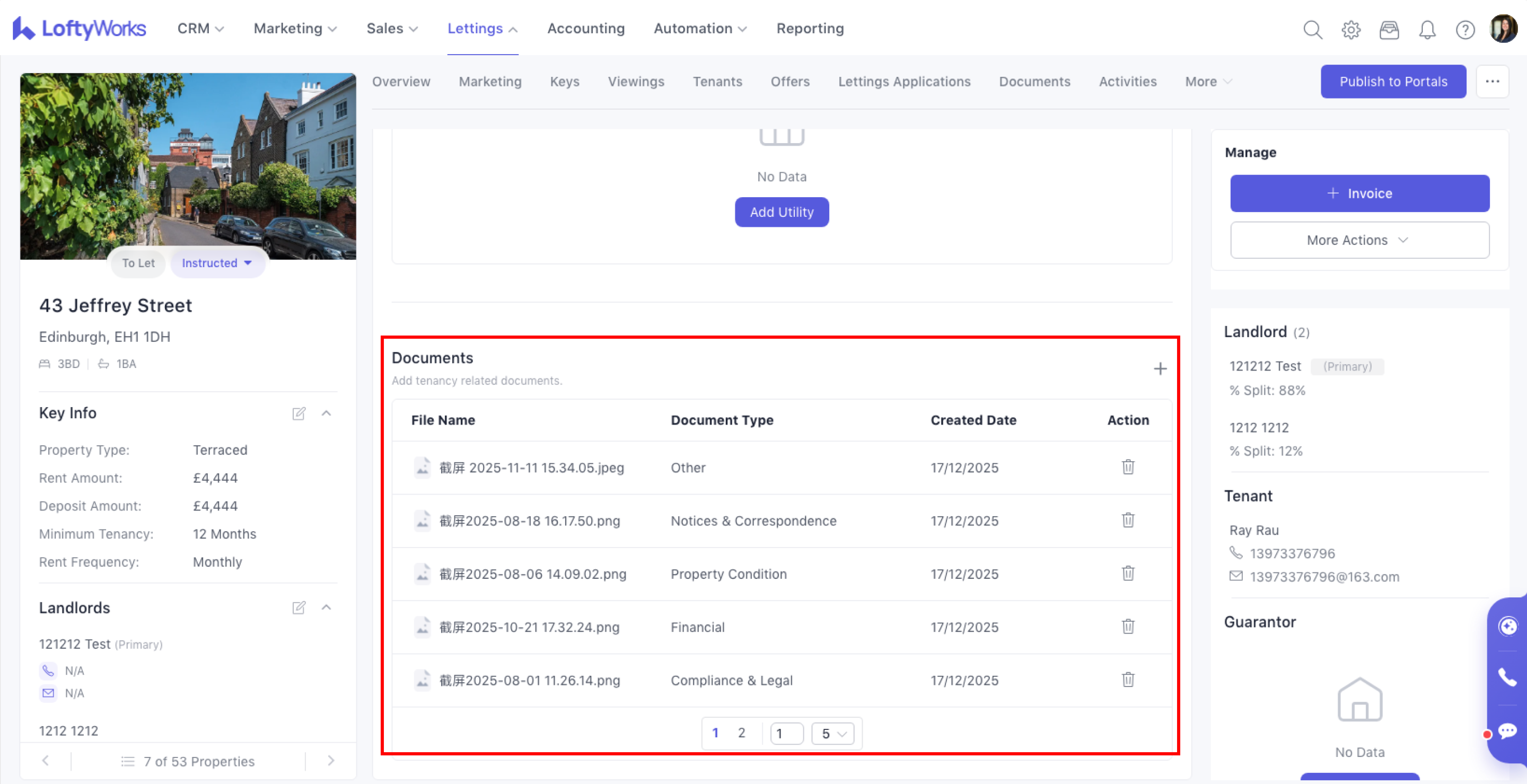Open page size dropdown showing 5
This screenshot has height=784, width=1527.
click(832, 734)
